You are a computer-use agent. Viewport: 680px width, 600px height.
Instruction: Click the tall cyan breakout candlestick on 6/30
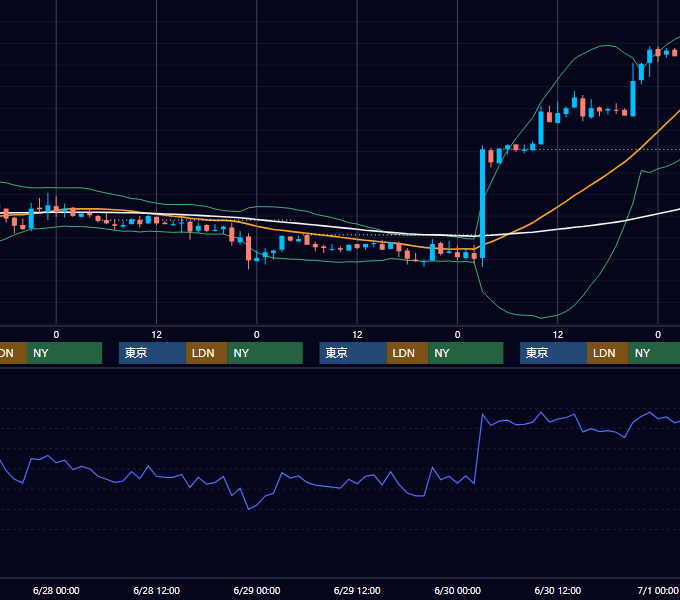482,204
